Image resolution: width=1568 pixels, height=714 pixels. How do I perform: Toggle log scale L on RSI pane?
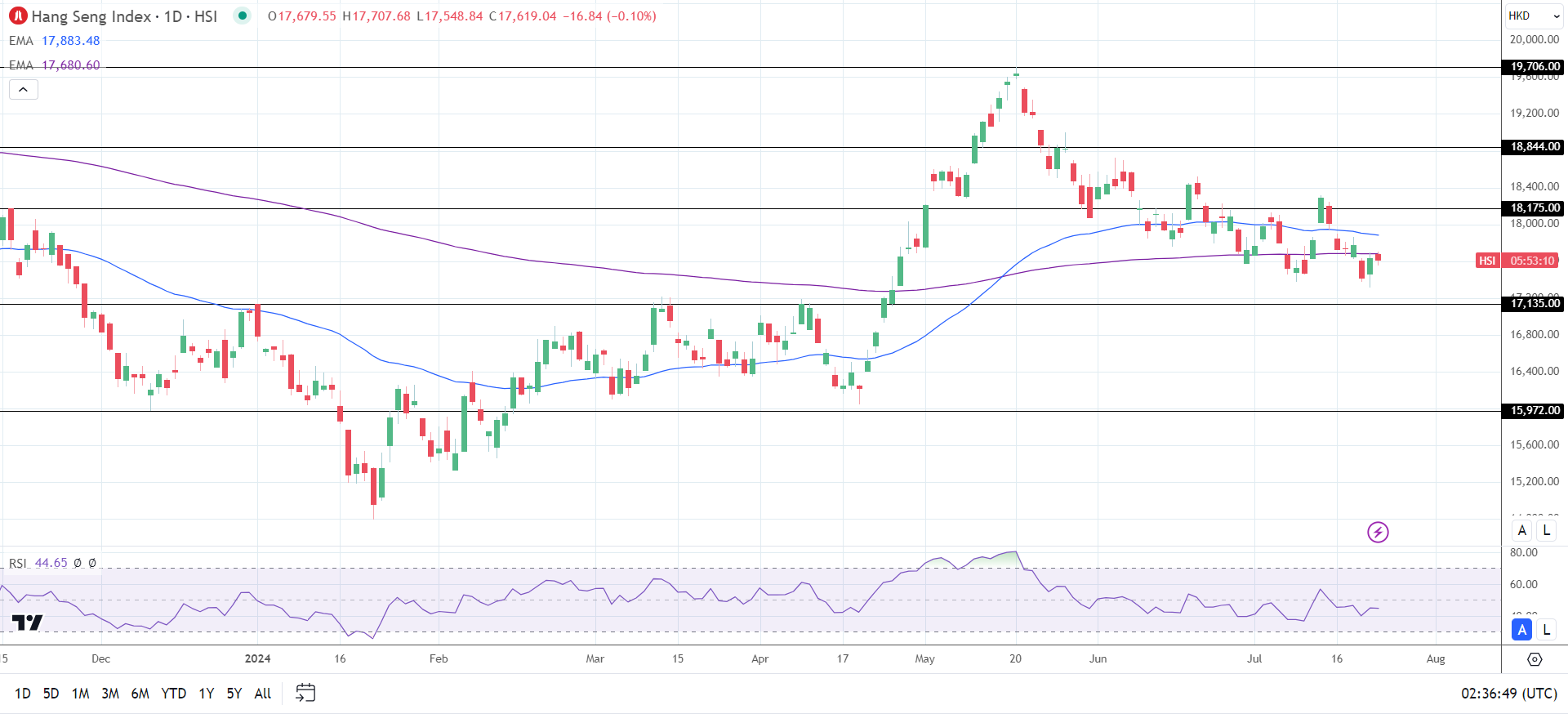tap(1546, 630)
